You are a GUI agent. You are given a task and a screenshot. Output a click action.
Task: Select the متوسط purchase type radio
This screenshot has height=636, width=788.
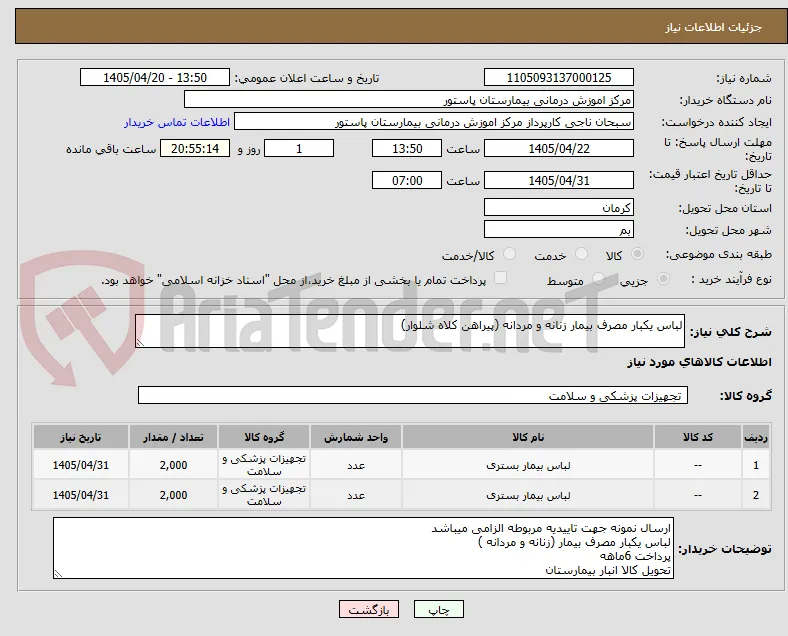pos(598,279)
